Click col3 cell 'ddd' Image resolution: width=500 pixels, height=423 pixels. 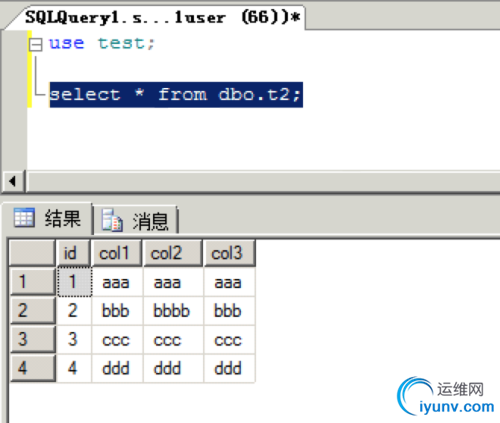[x=229, y=368]
